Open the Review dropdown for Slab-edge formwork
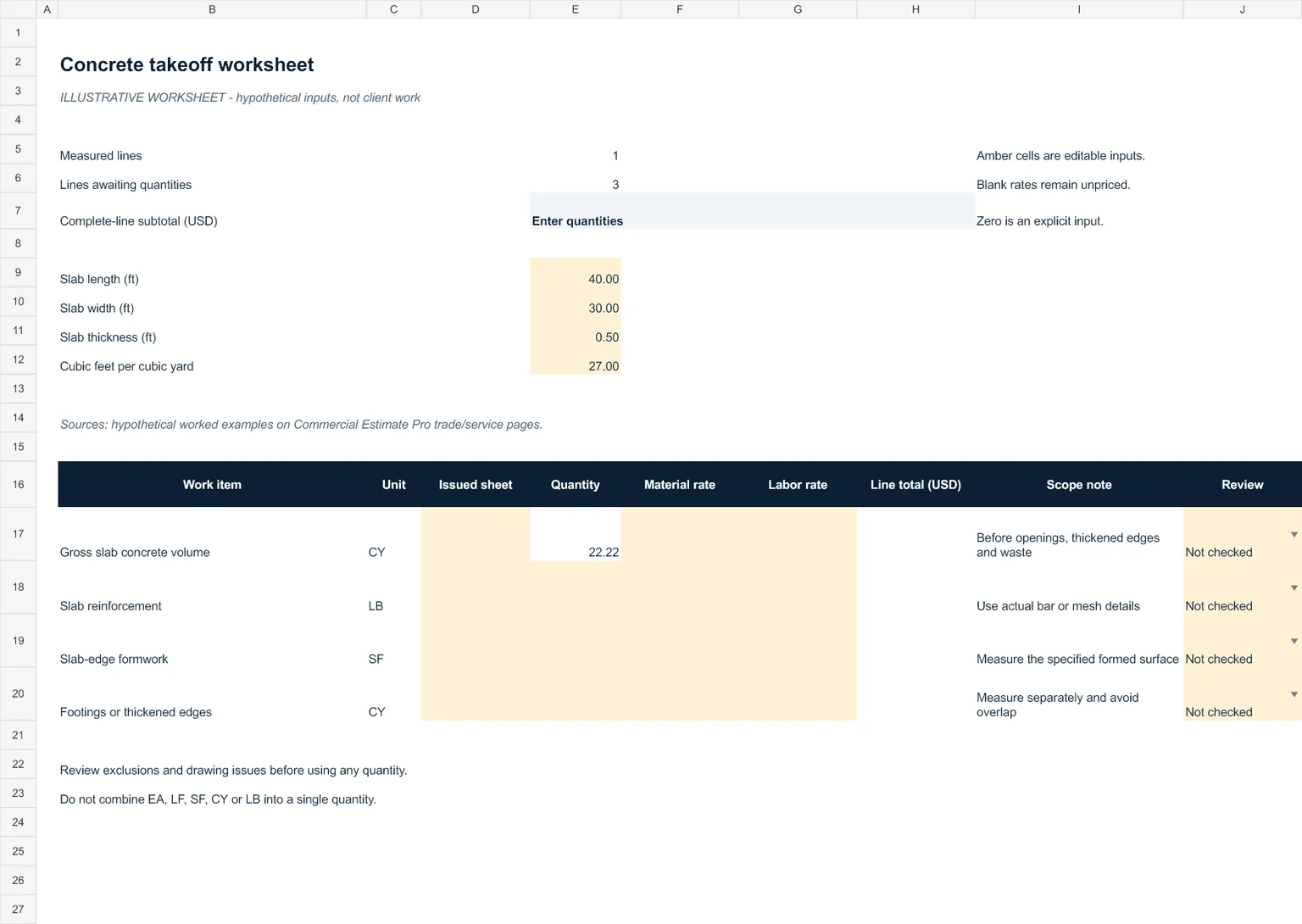Viewport: 1302px width, 924px height. pos(1294,642)
